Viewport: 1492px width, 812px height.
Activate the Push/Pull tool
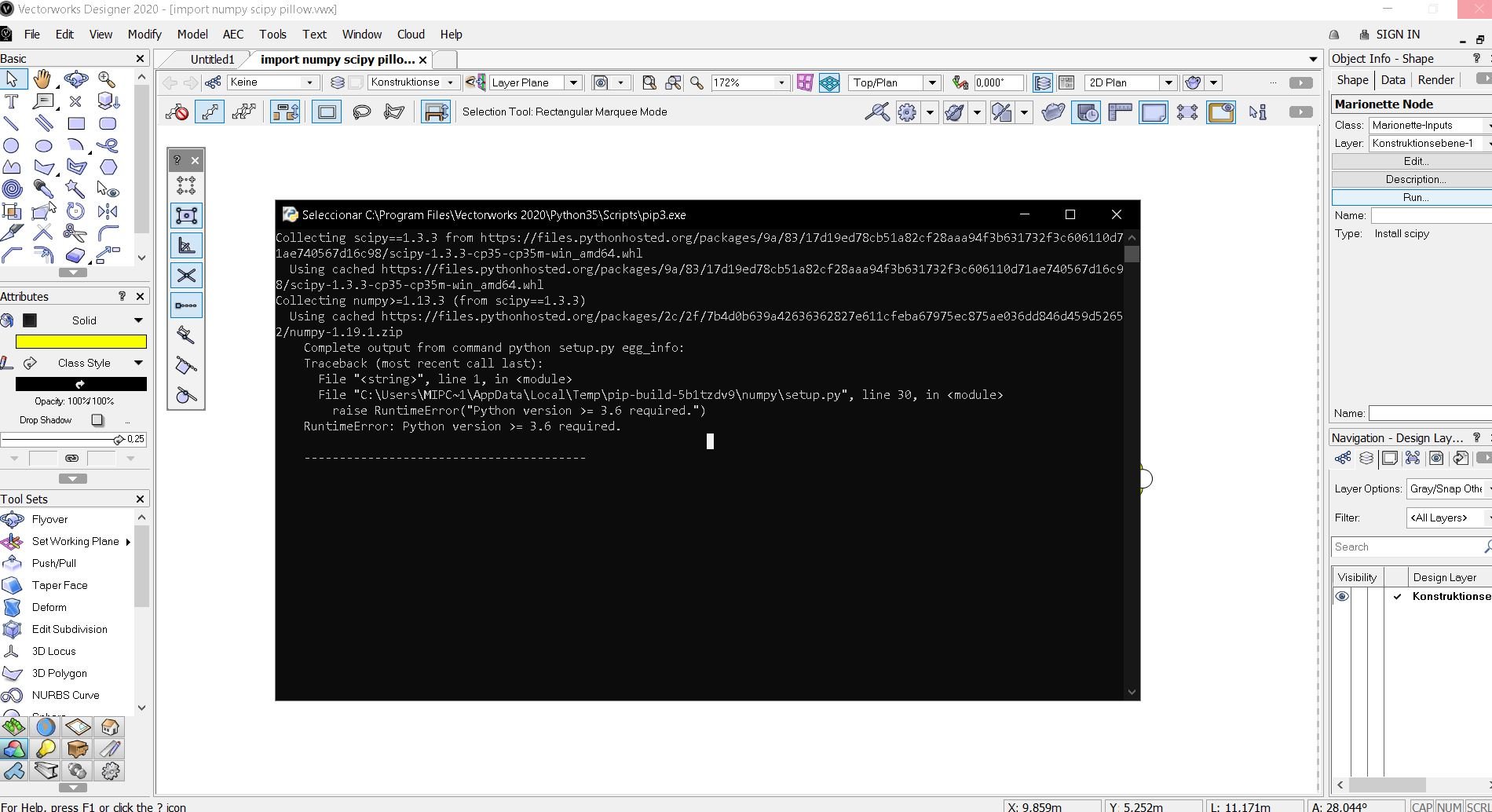53,563
